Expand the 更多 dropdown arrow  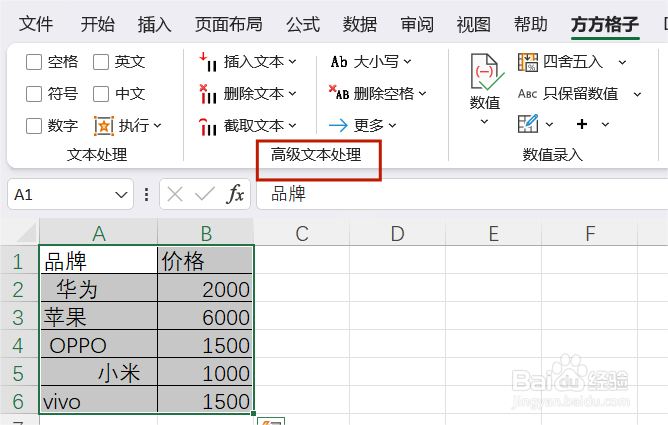click(392, 126)
